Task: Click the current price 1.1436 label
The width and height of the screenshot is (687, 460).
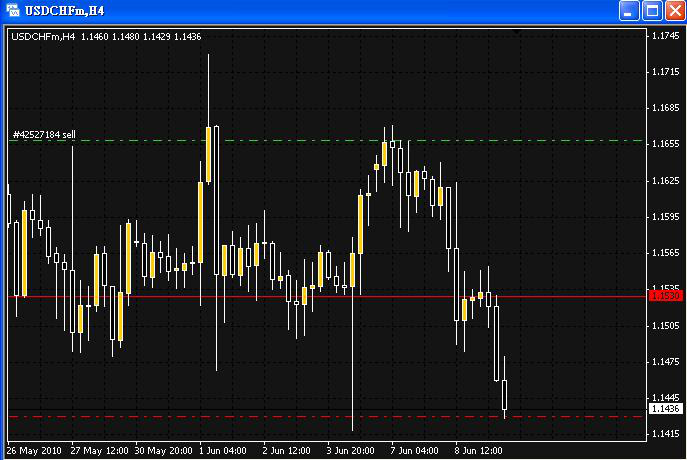Action: (666, 409)
